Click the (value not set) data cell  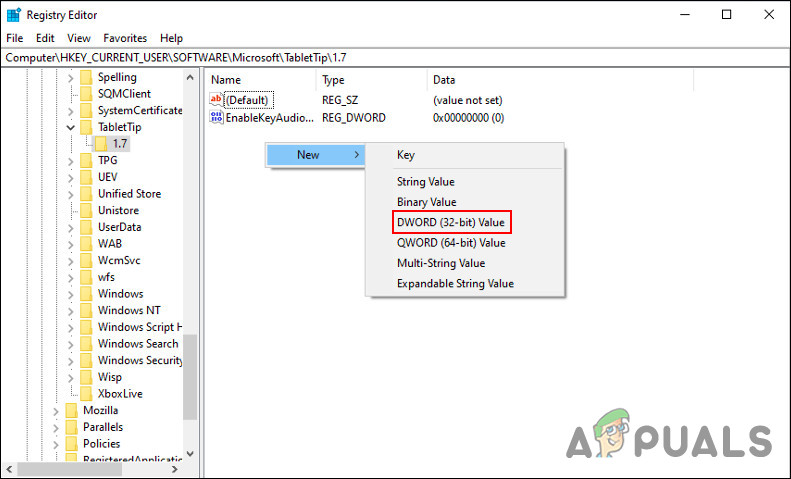click(x=468, y=100)
